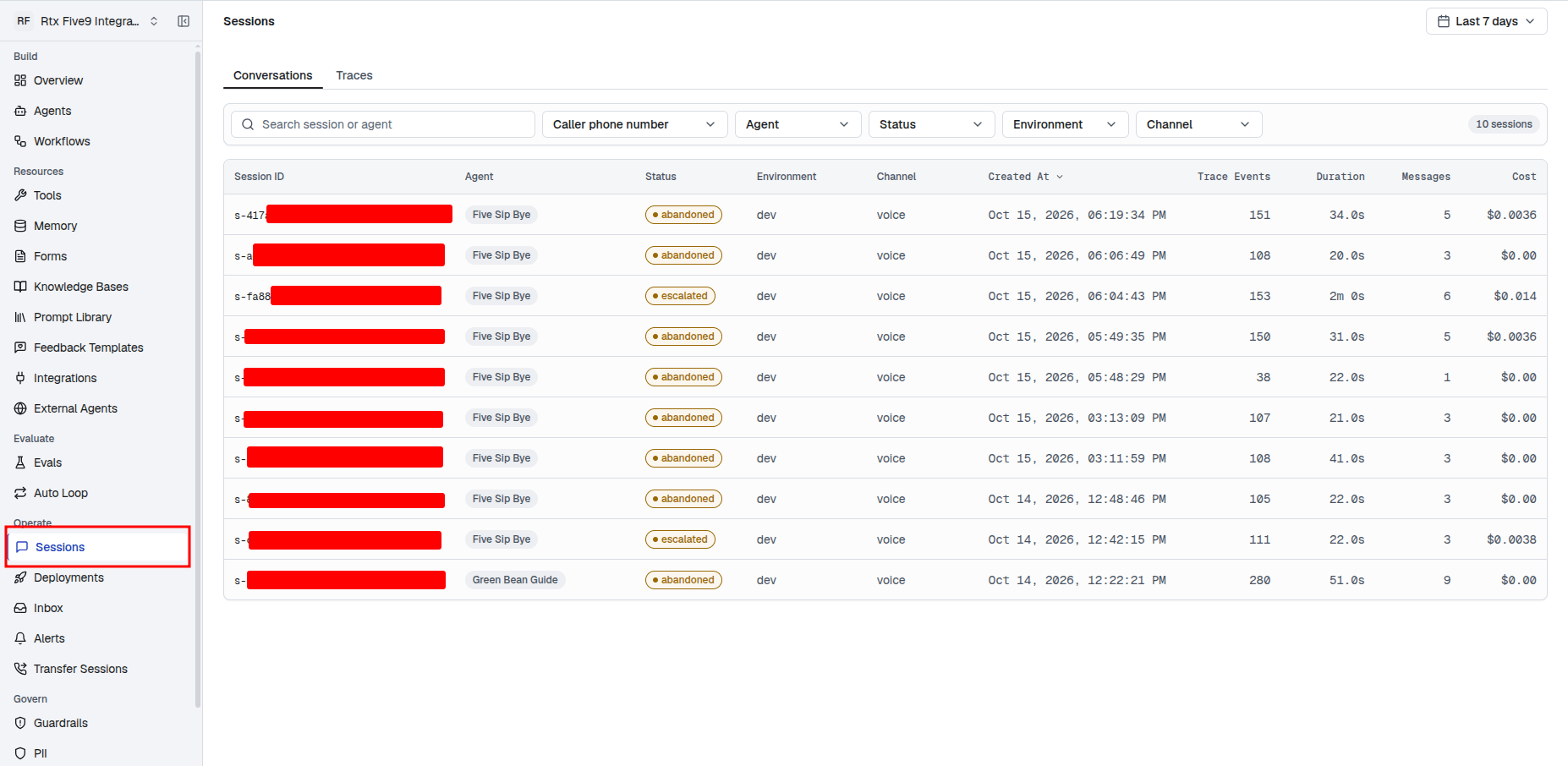The image size is (1568, 766).
Task: Switch to the Traces tab
Action: pyautogui.click(x=354, y=75)
